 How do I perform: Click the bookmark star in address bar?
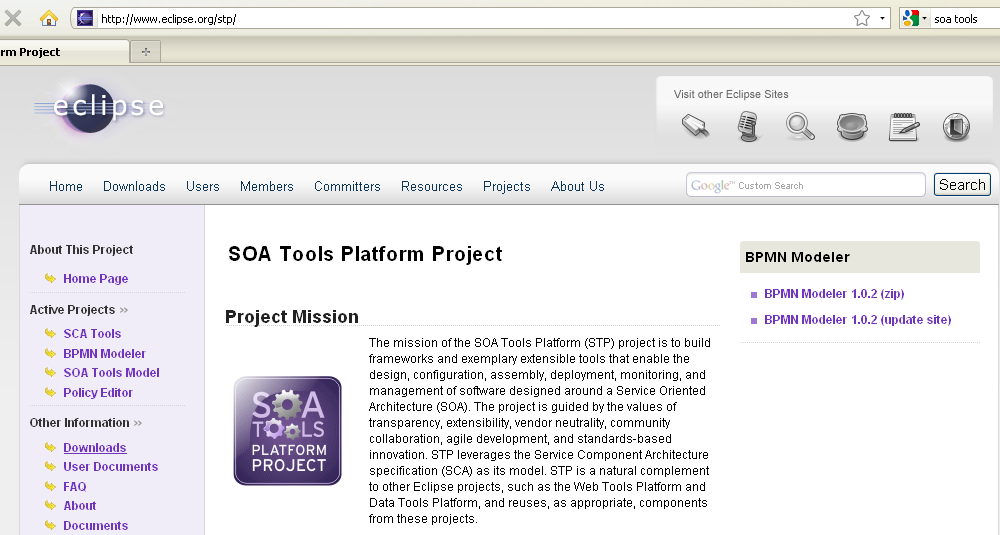(x=861, y=18)
